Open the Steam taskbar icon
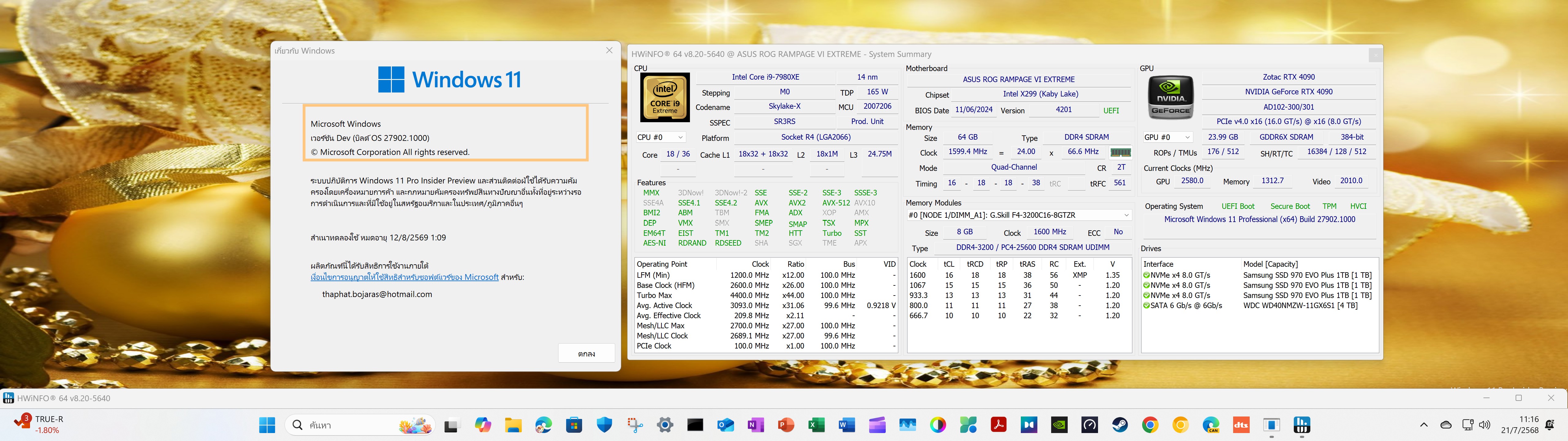 (1120, 424)
